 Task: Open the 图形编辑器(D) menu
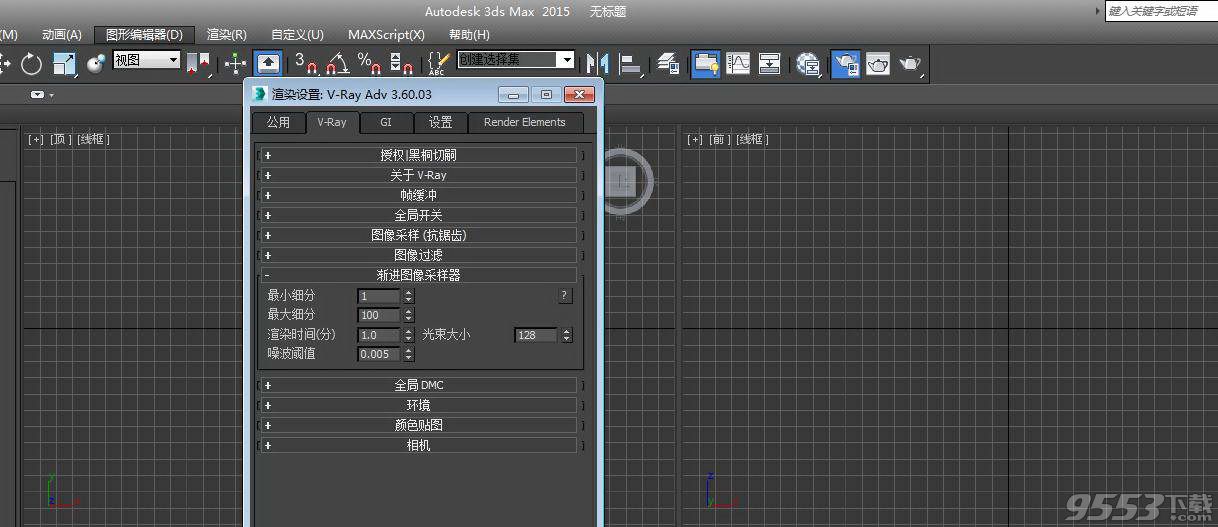144,34
